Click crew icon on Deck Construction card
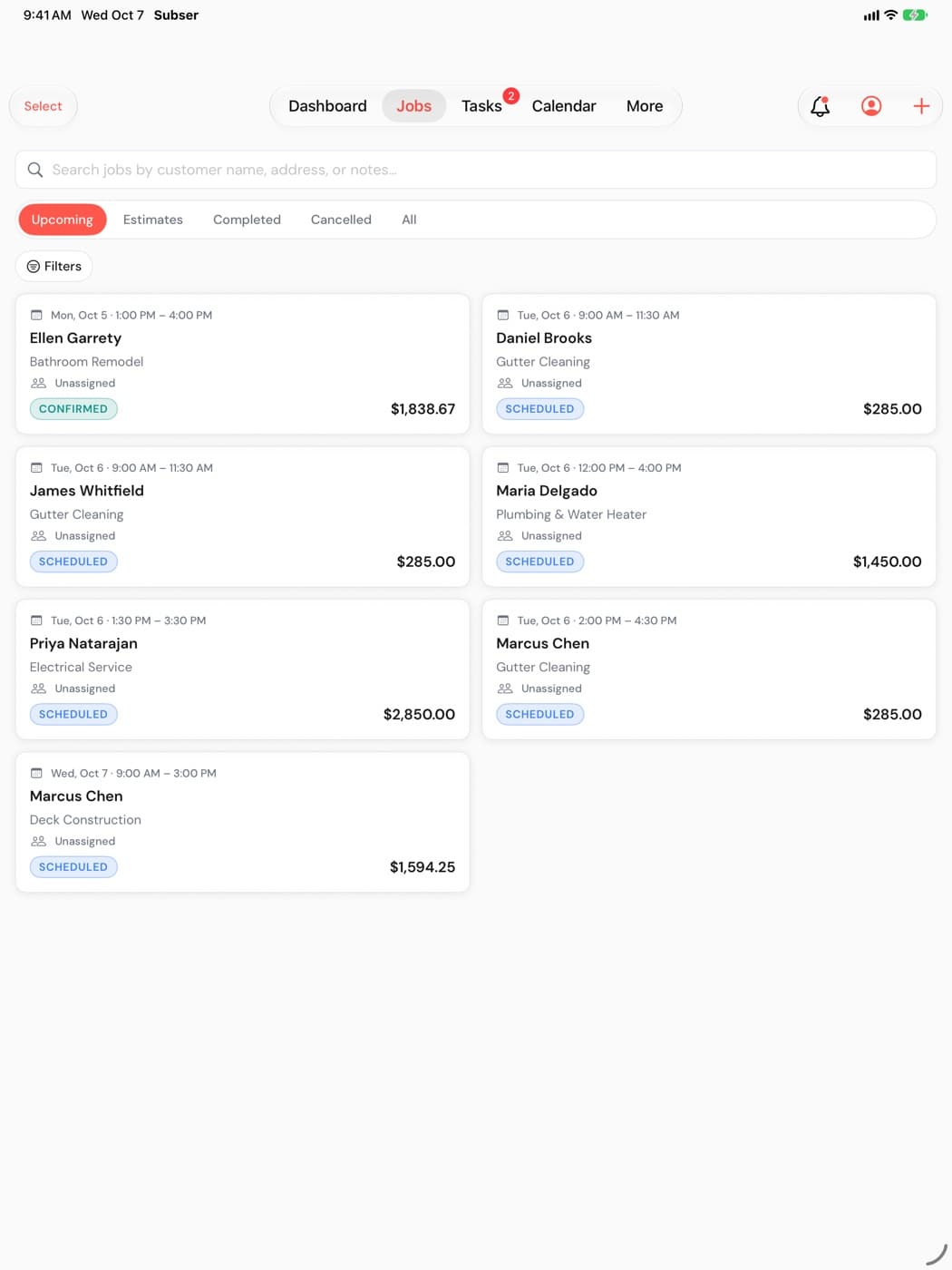 click(x=38, y=841)
